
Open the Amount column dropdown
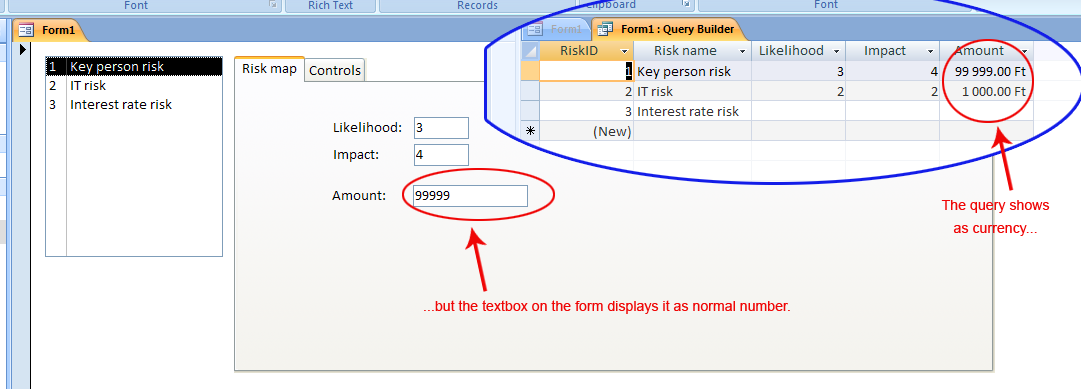[x=1024, y=51]
